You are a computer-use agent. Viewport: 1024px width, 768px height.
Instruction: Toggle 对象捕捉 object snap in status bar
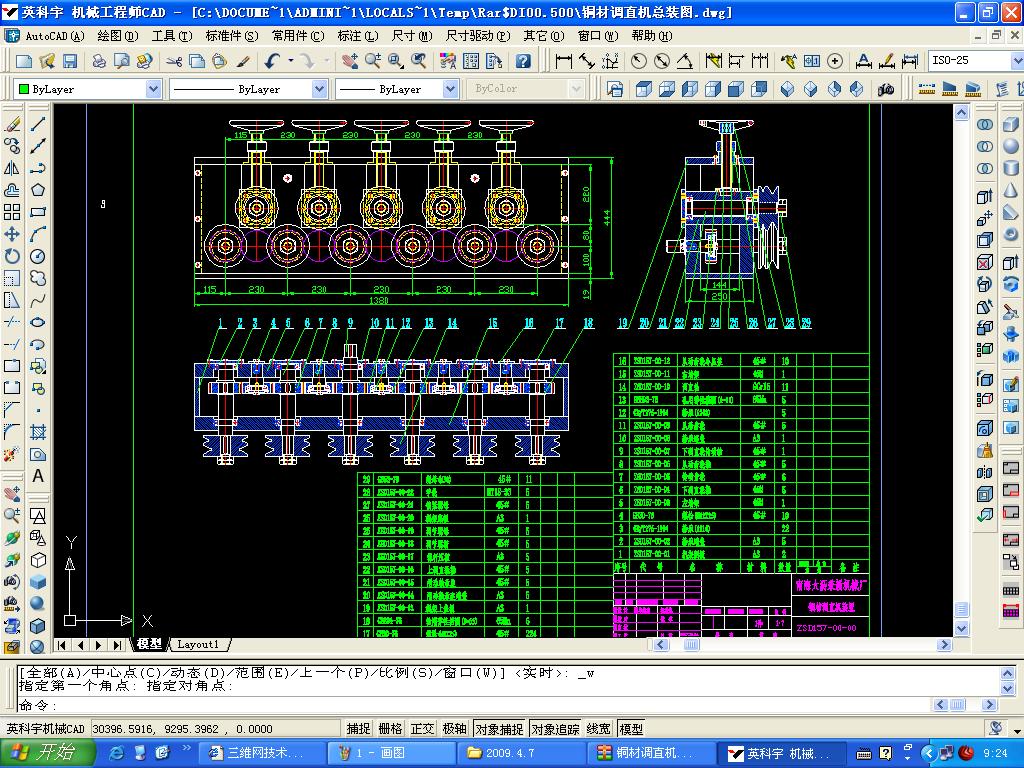pyautogui.click(x=499, y=729)
